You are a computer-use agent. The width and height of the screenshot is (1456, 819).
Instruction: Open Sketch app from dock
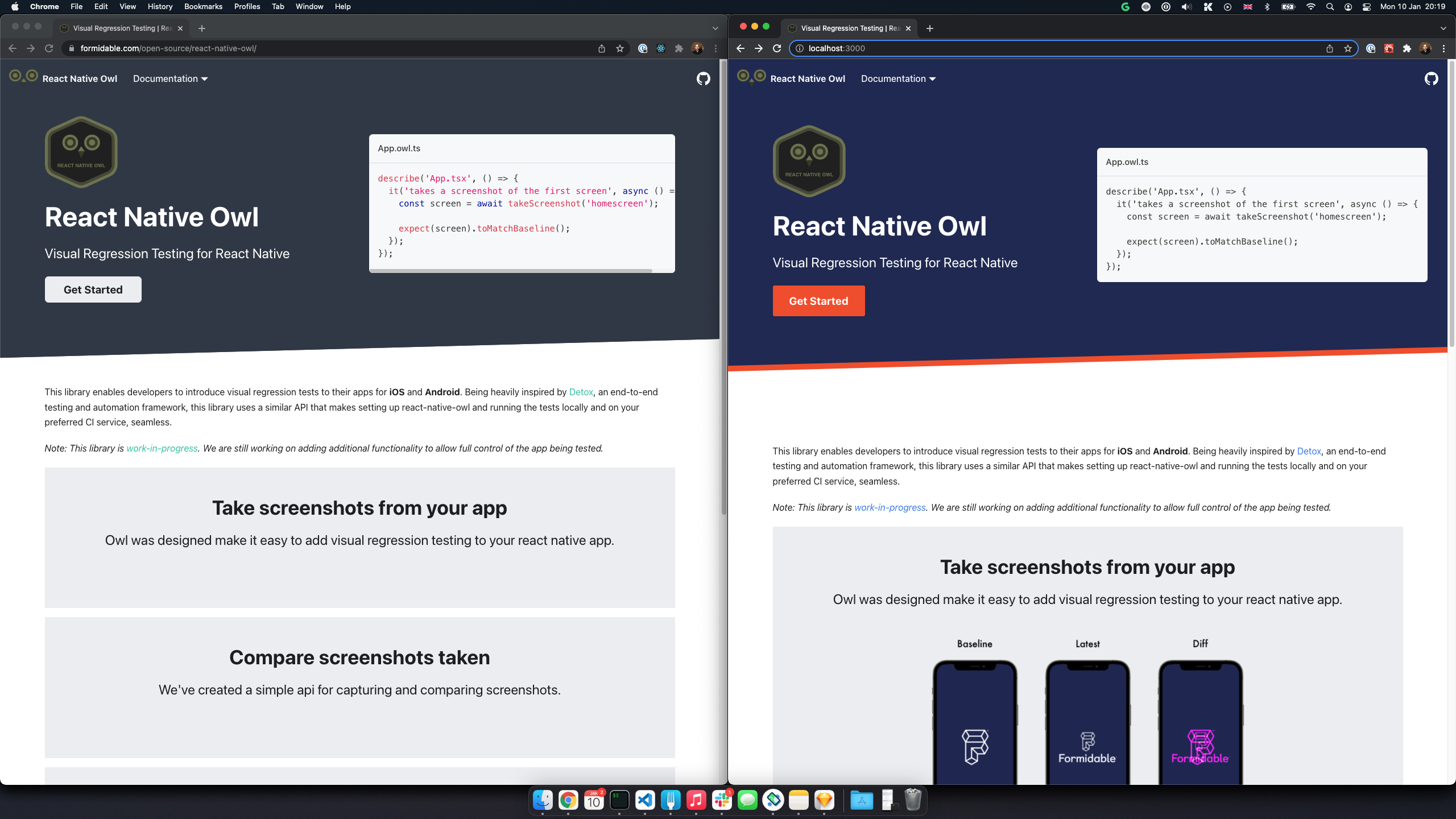point(824,801)
